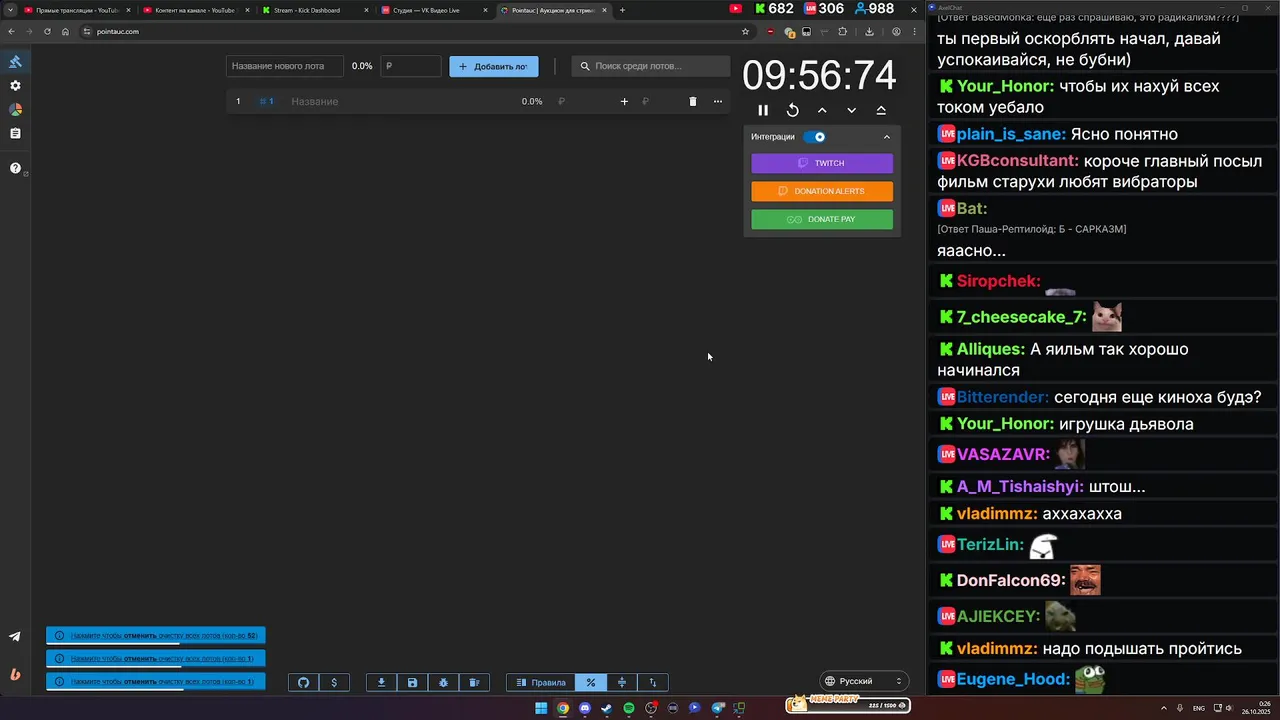Image resolution: width=1280 pixels, height=720 pixels.
Task: Open the Русский language dropdown
Action: point(864,681)
